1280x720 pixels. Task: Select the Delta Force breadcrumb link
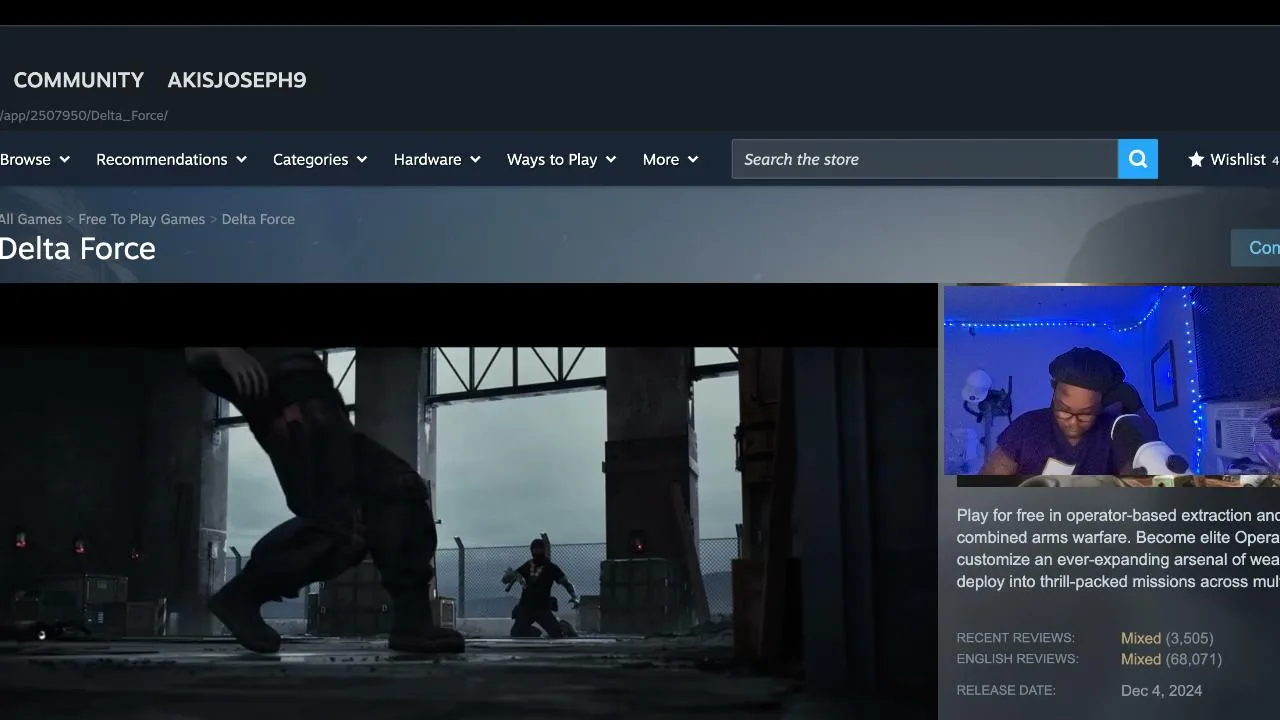(x=258, y=219)
